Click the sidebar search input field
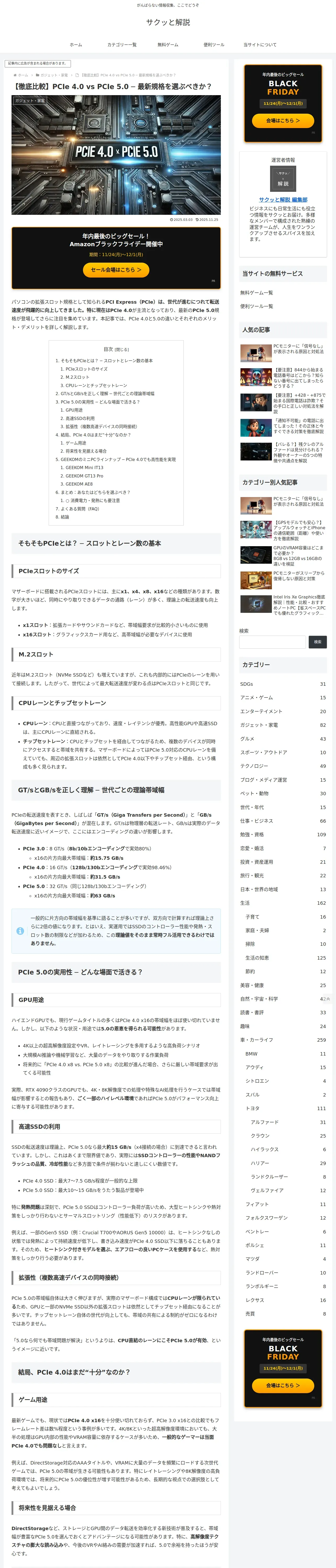Image resolution: width=336 pixels, height=1568 pixels. 273,642
